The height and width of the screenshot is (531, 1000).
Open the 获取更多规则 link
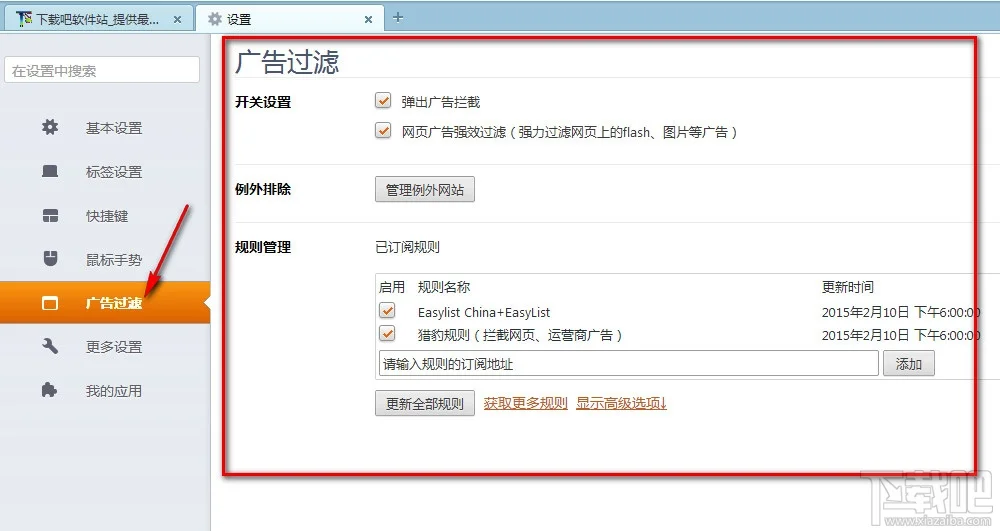(x=525, y=404)
